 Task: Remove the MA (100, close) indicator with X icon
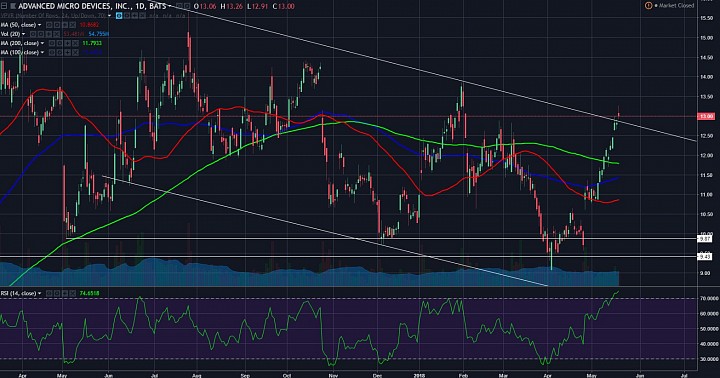(75, 52)
